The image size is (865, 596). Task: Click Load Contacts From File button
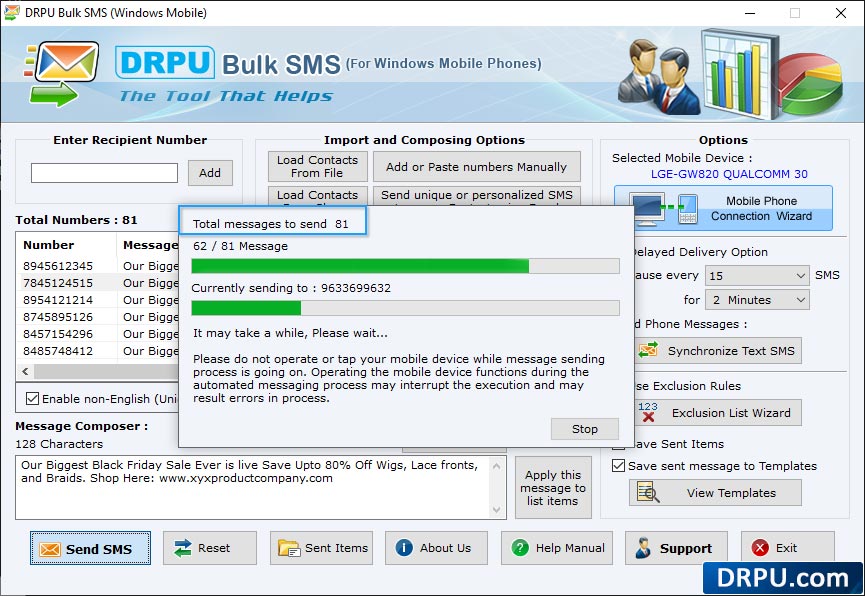(x=317, y=166)
